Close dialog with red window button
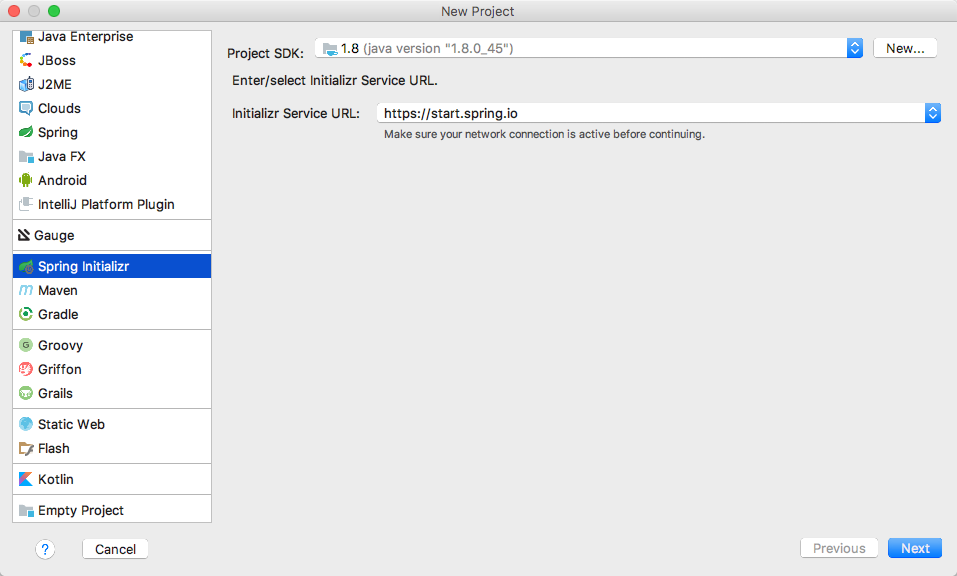The width and height of the screenshot is (957, 576). point(14,11)
